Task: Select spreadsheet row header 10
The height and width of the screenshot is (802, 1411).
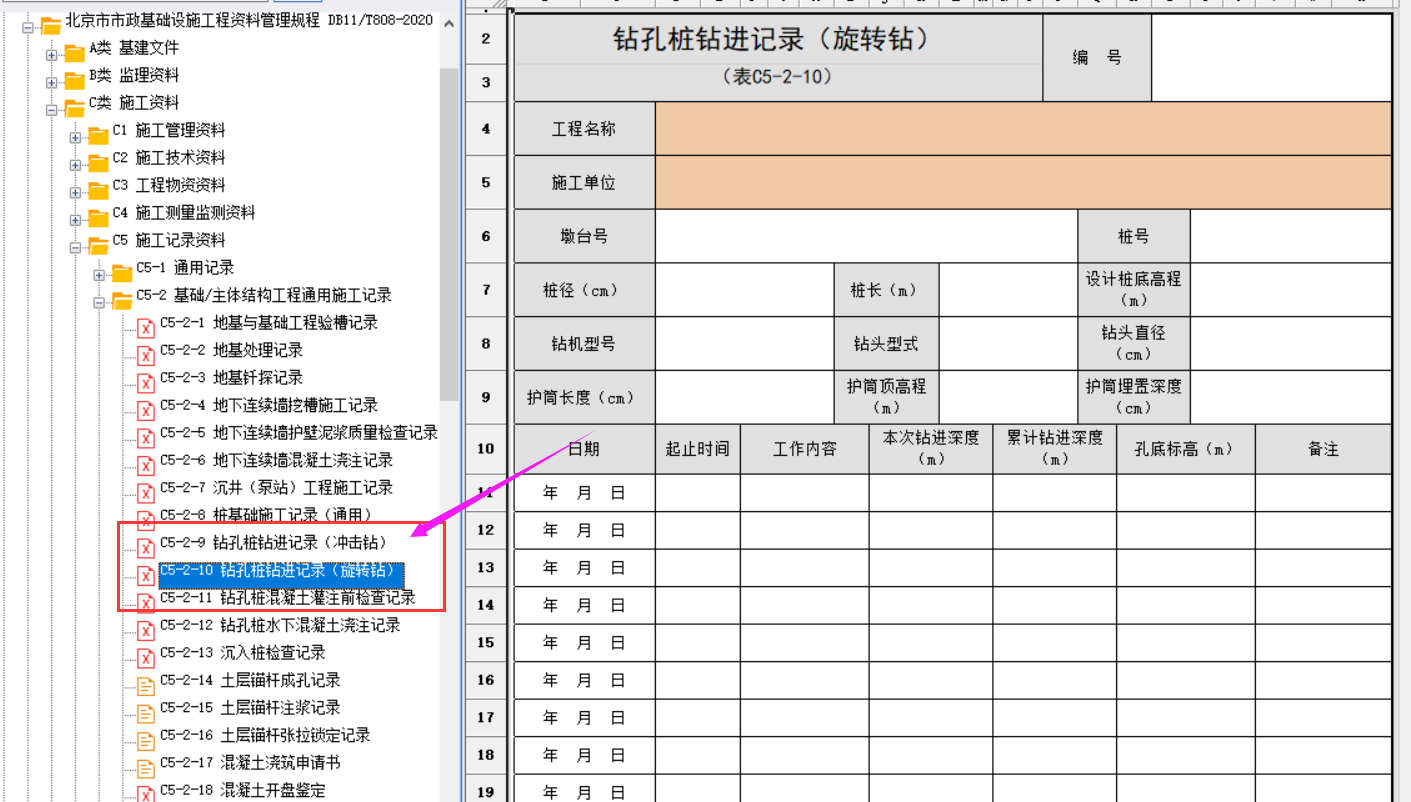Action: pyautogui.click(x=486, y=448)
